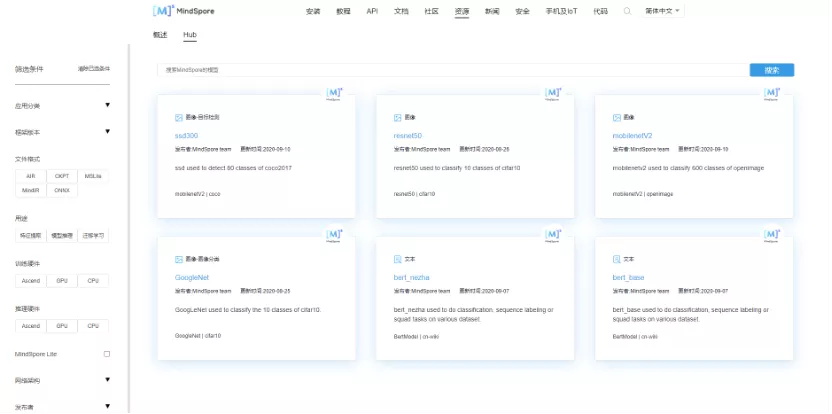
Task: Click text category icon on bert_nezha card
Action: coord(398,258)
